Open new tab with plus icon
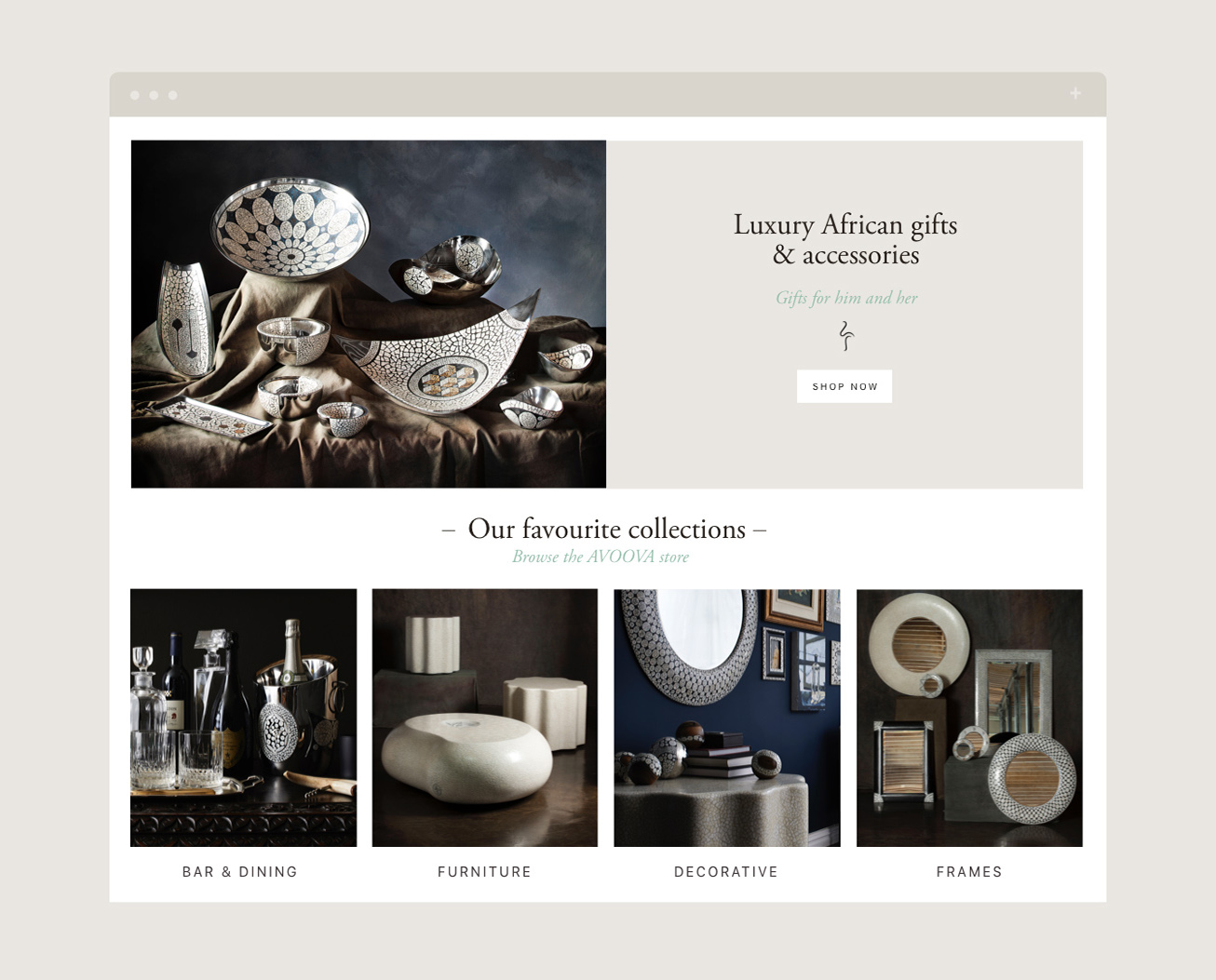Screen dimensions: 1216x980 tap(1075, 93)
